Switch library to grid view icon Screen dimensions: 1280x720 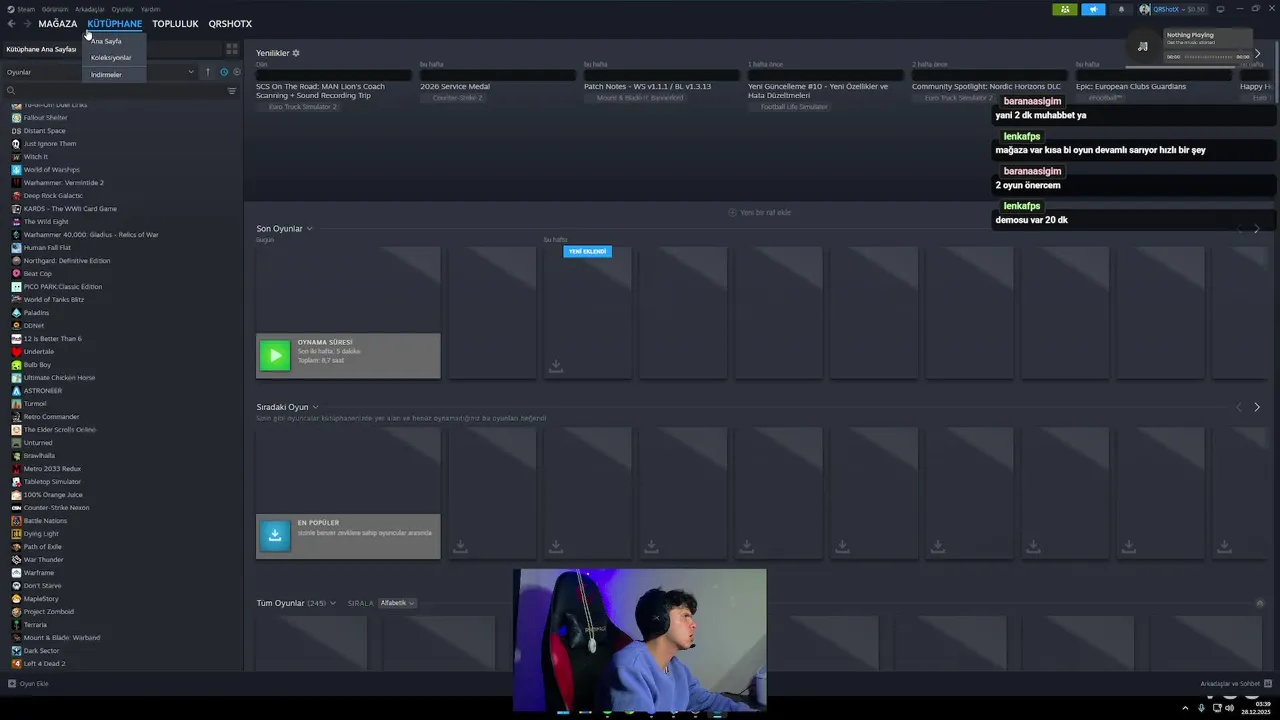[x=232, y=49]
